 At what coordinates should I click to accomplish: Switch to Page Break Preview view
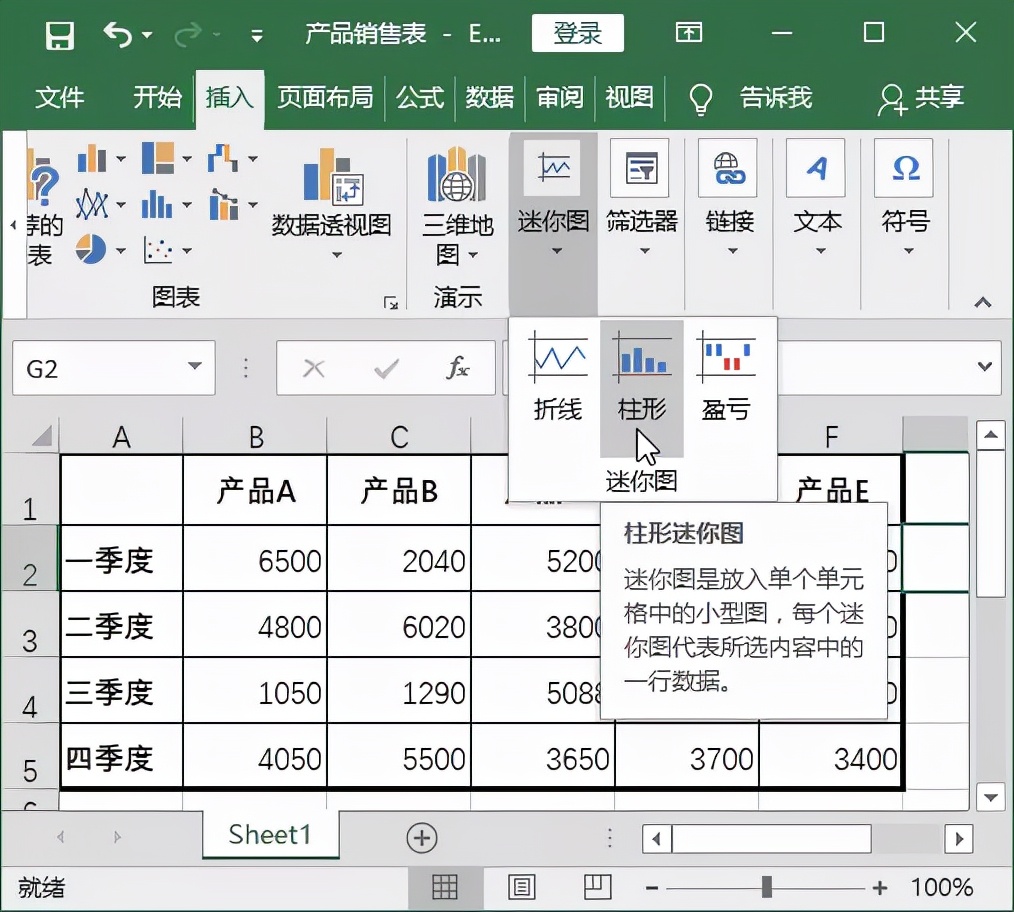[597, 886]
